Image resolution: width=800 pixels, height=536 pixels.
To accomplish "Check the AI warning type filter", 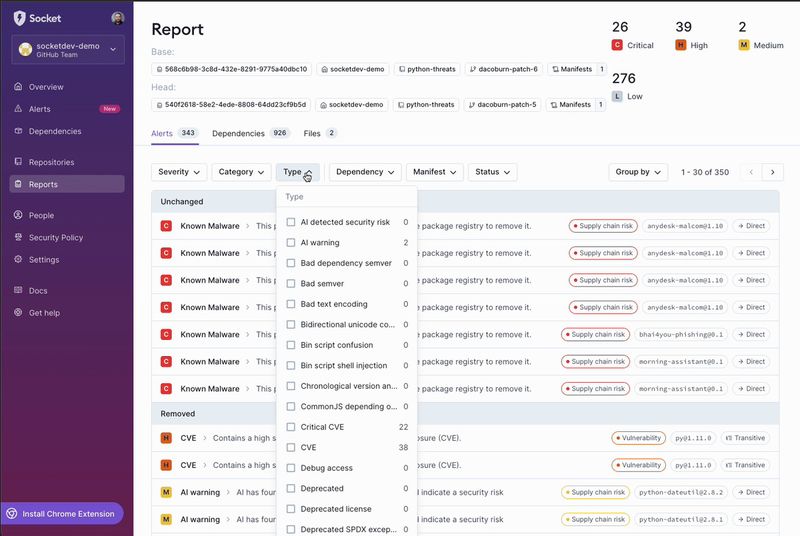I will 291,242.
